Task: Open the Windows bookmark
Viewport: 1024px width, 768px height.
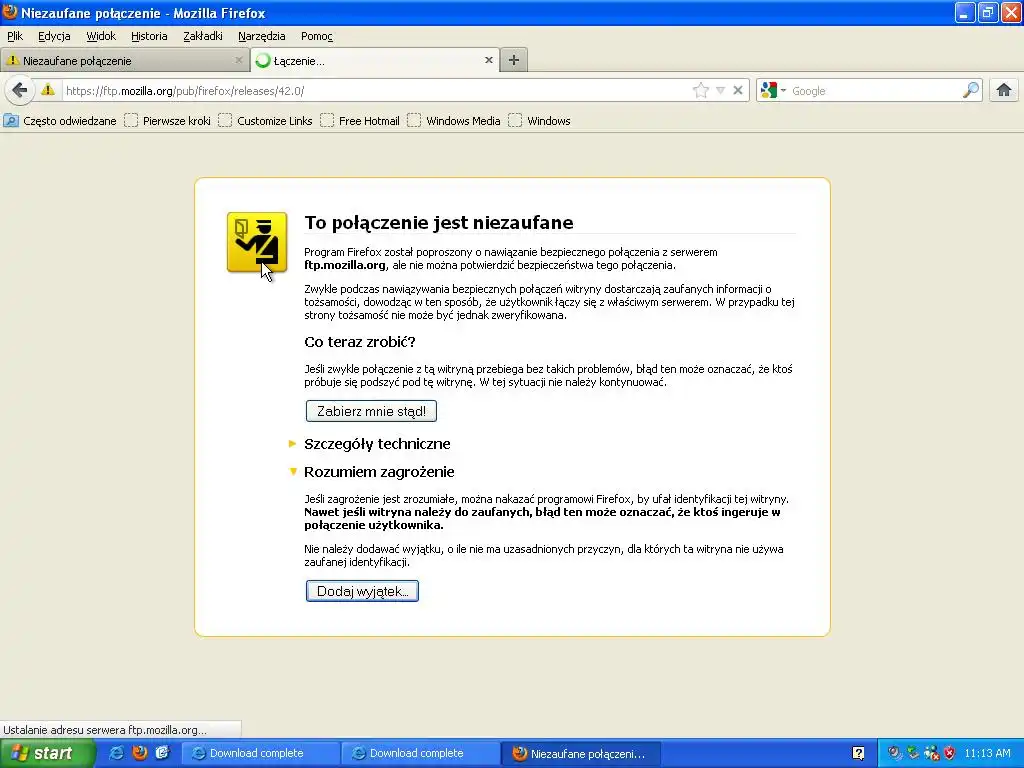Action: 540,121
